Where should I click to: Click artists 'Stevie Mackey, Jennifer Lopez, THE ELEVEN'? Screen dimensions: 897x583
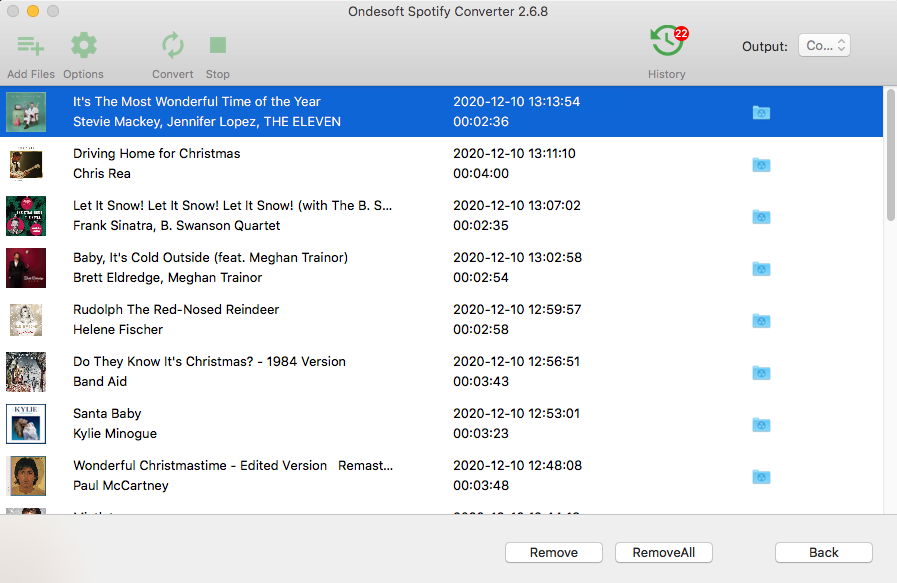point(207,122)
